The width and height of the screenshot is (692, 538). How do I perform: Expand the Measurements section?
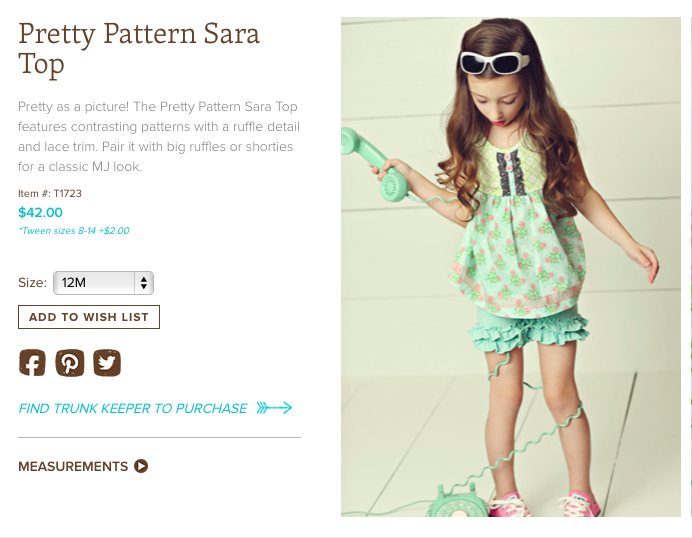(x=74, y=466)
